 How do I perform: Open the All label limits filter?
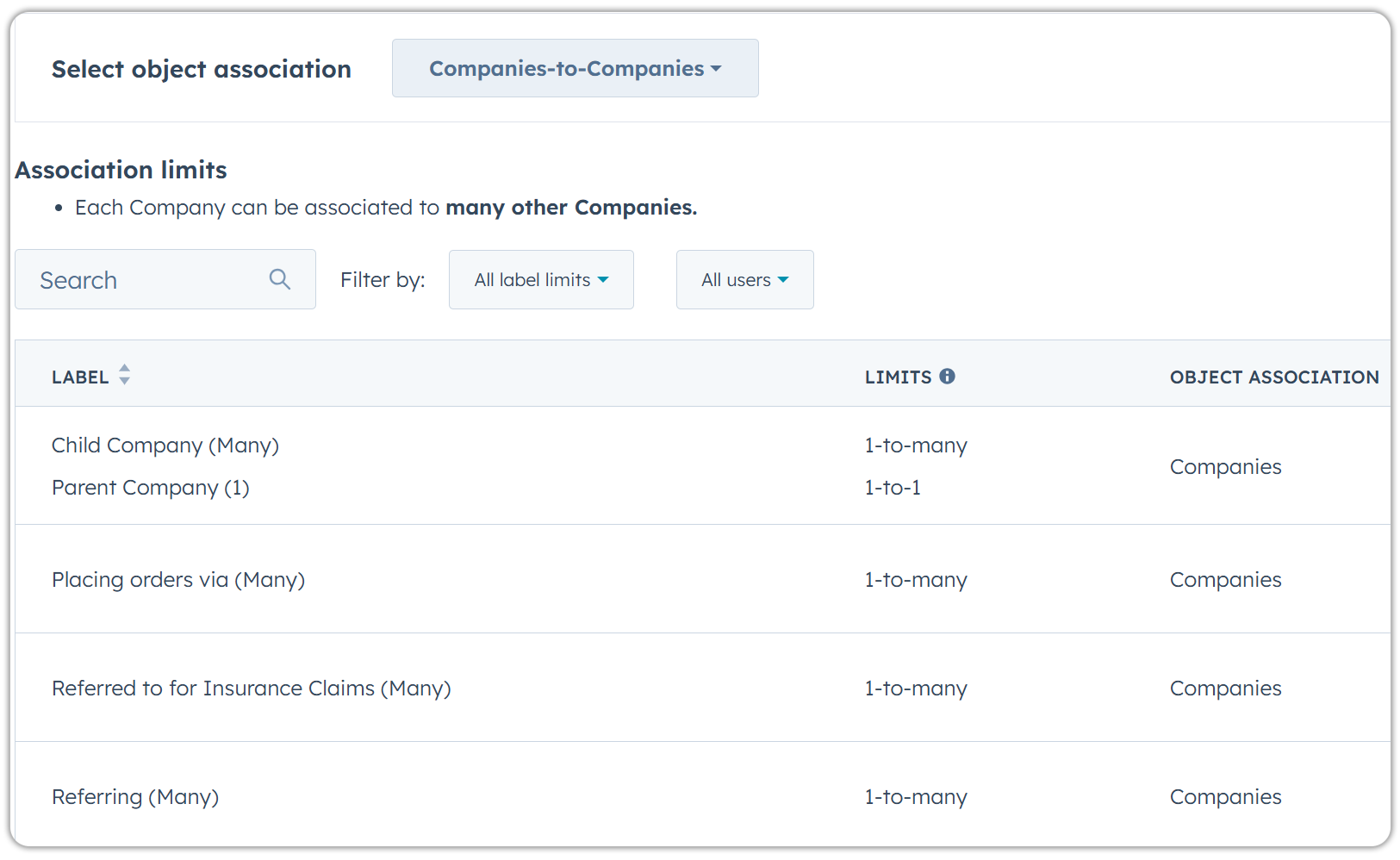pyautogui.click(x=540, y=279)
